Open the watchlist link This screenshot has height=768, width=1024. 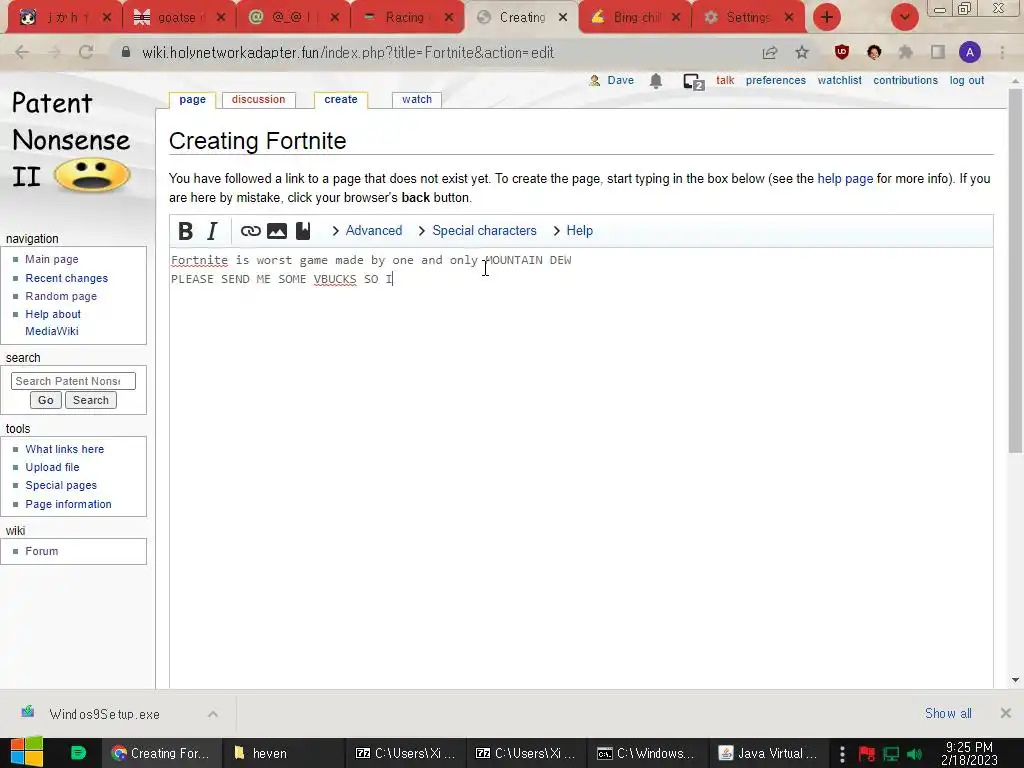tap(840, 80)
